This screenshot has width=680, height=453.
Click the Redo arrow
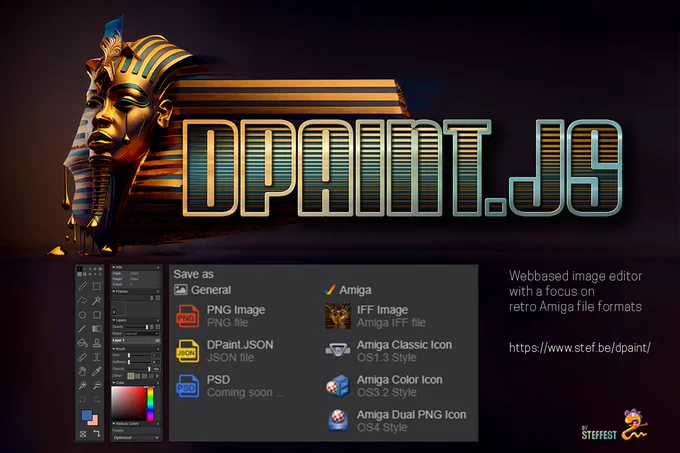(x=97, y=400)
